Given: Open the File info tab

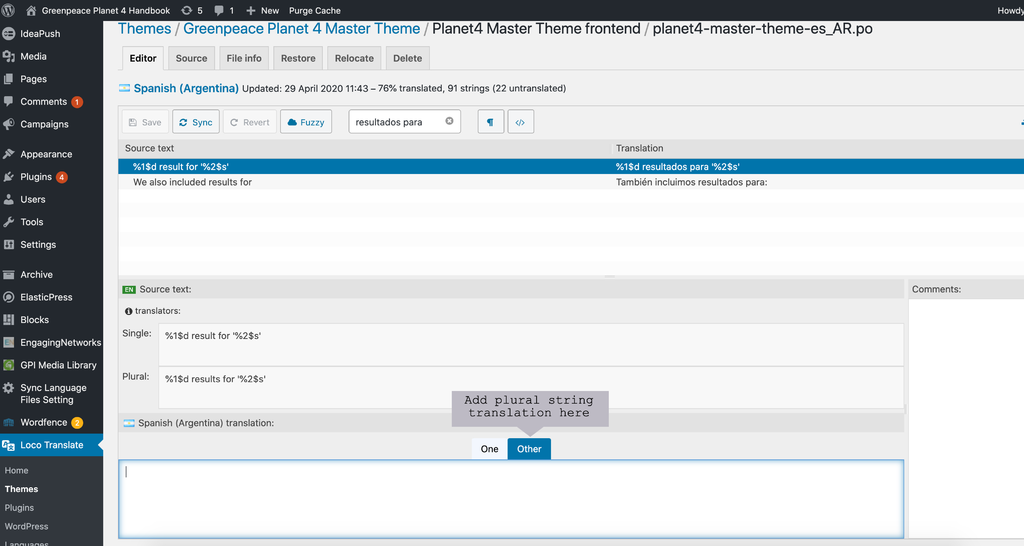Looking at the screenshot, I should click(x=244, y=58).
